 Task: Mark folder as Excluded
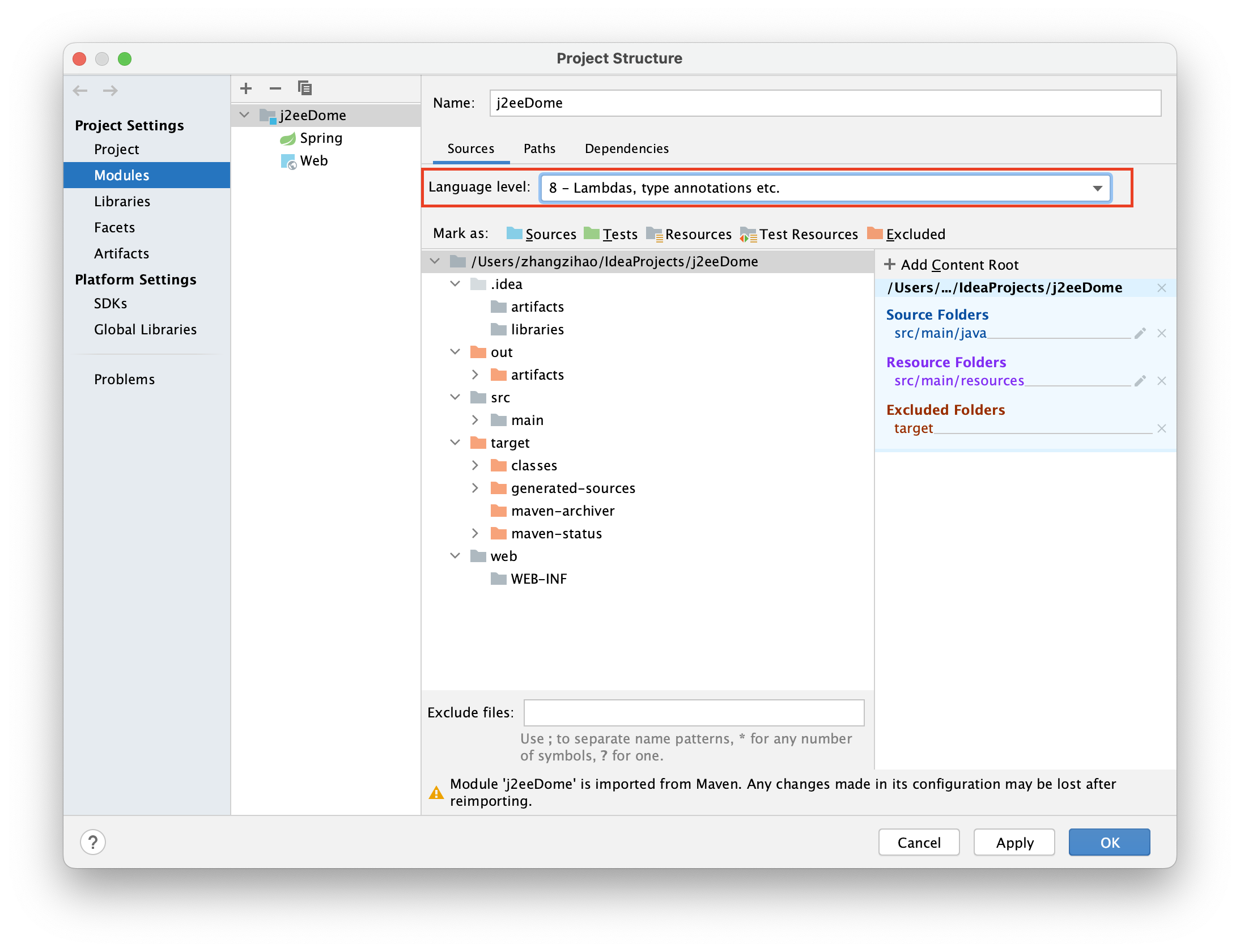[907, 234]
